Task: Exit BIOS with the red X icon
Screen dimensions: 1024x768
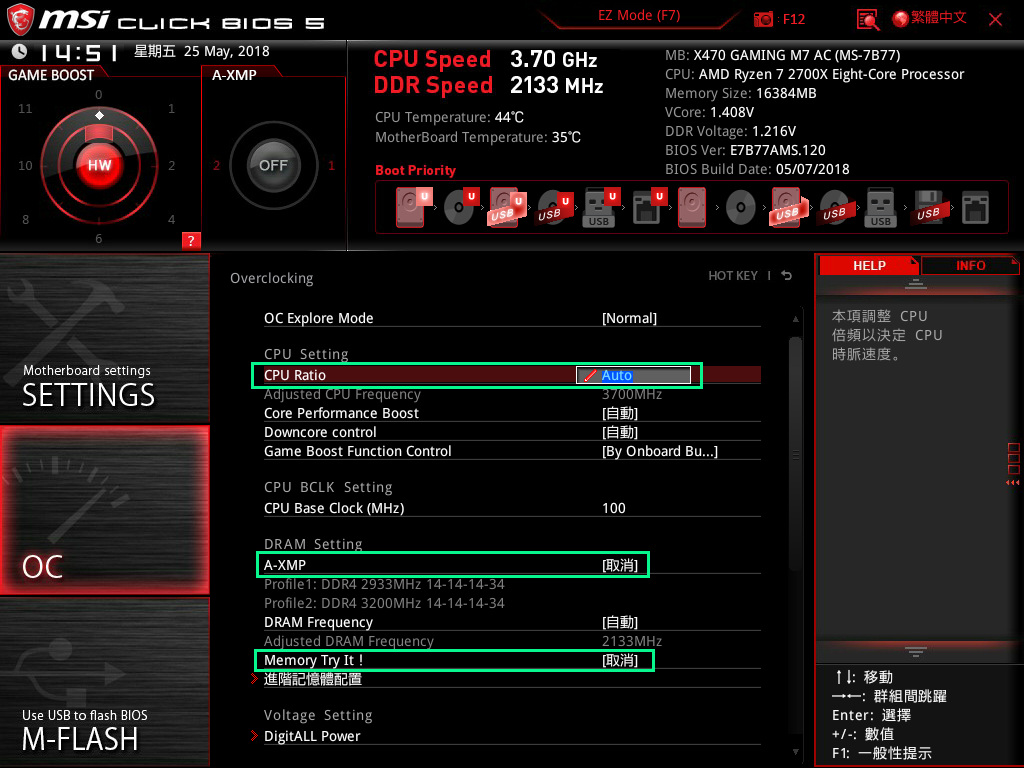Action: 995,19
